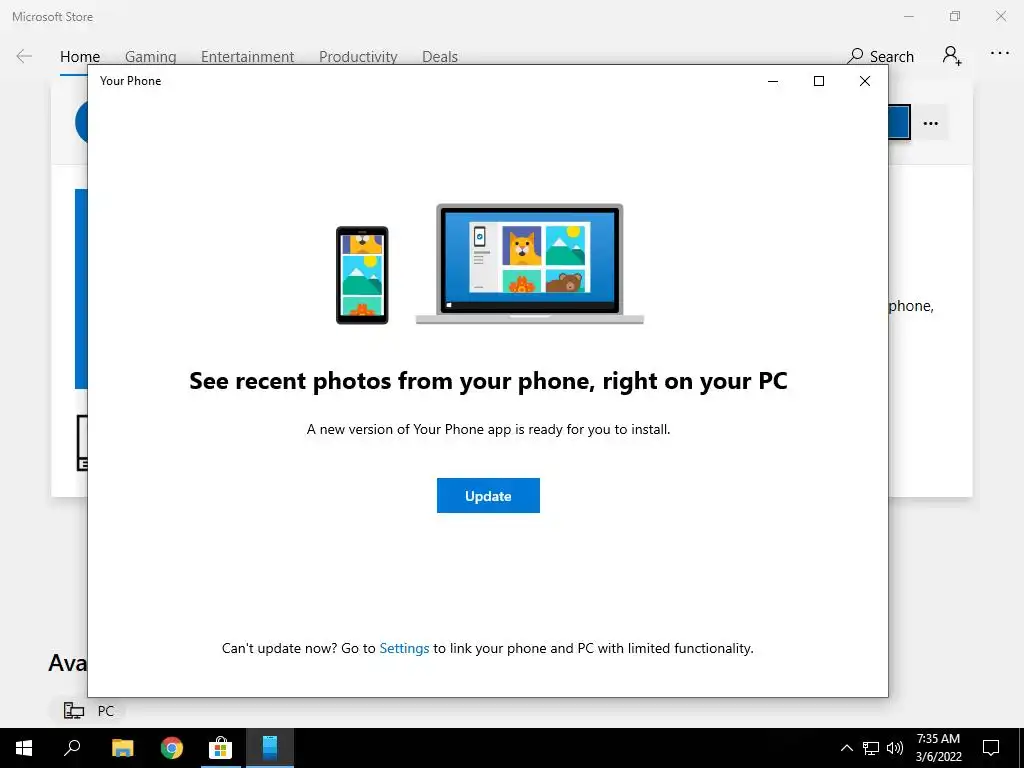The width and height of the screenshot is (1024, 768).
Task: Click the 'A new version' message text
Action: [488, 430]
